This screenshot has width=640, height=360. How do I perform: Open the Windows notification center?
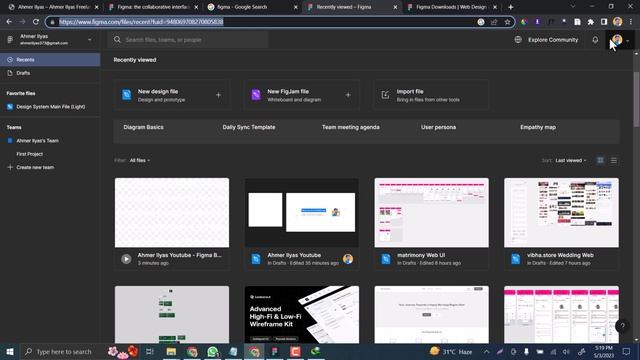627,351
